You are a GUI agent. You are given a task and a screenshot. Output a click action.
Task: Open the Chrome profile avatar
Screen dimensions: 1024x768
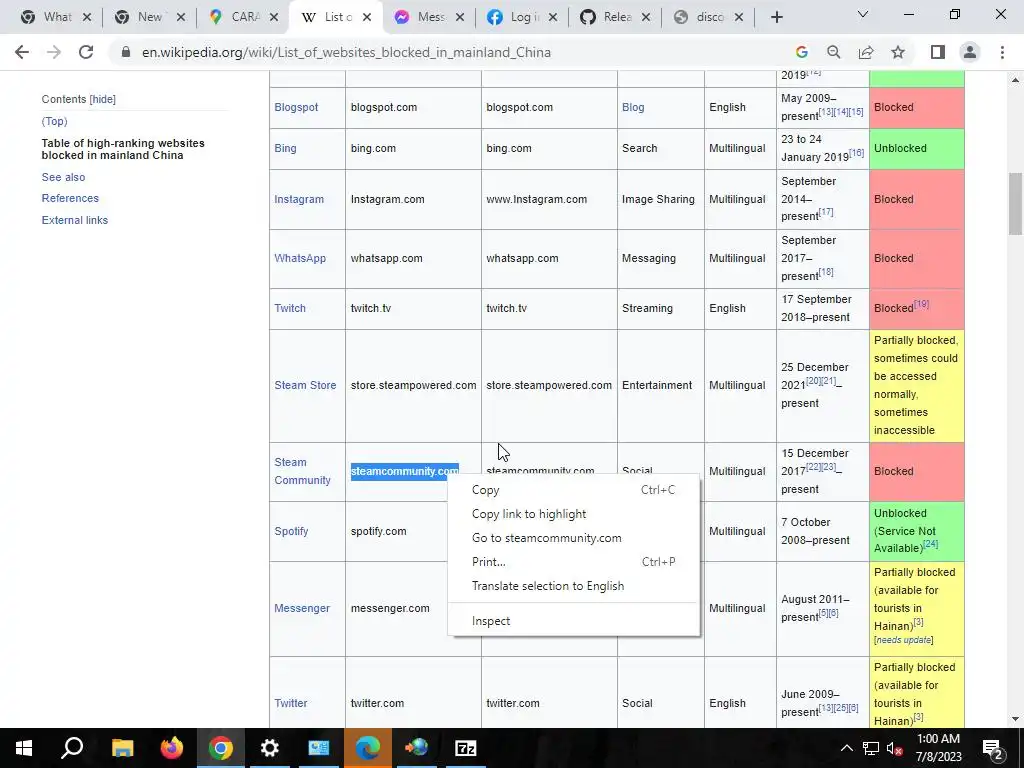[x=970, y=52]
